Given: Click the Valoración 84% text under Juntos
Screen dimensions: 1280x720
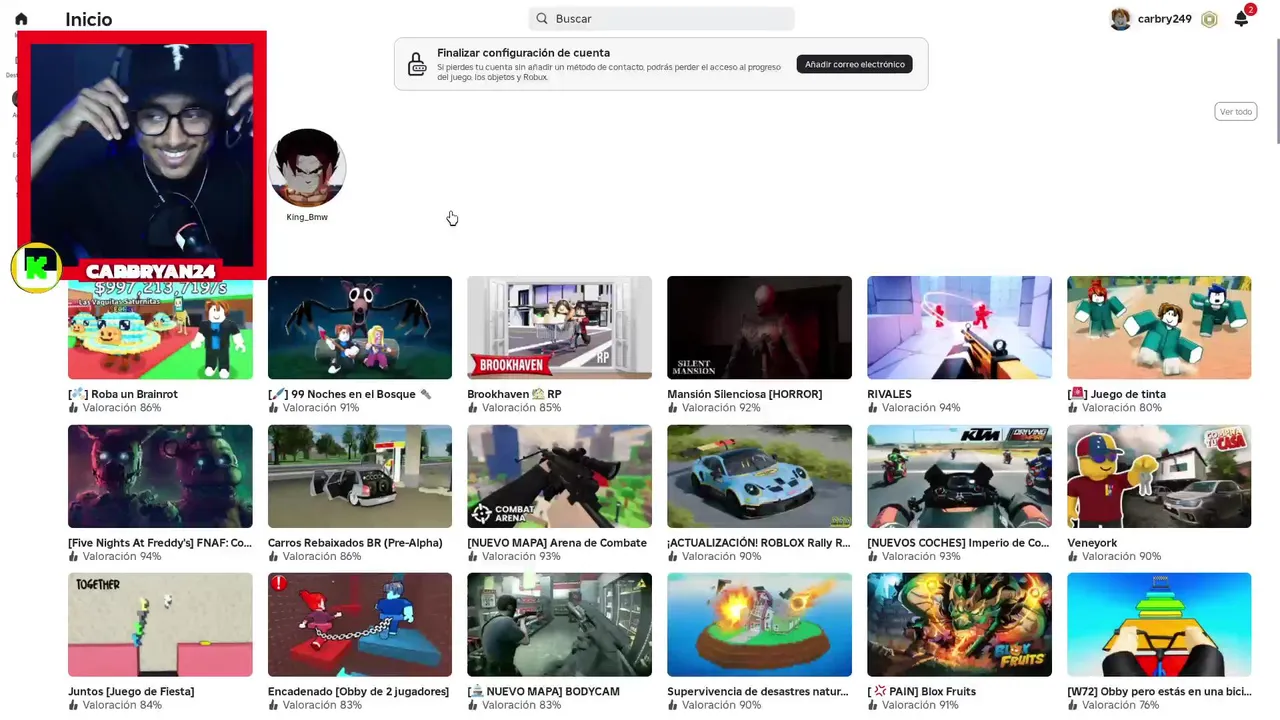Looking at the screenshot, I should coord(122,705).
